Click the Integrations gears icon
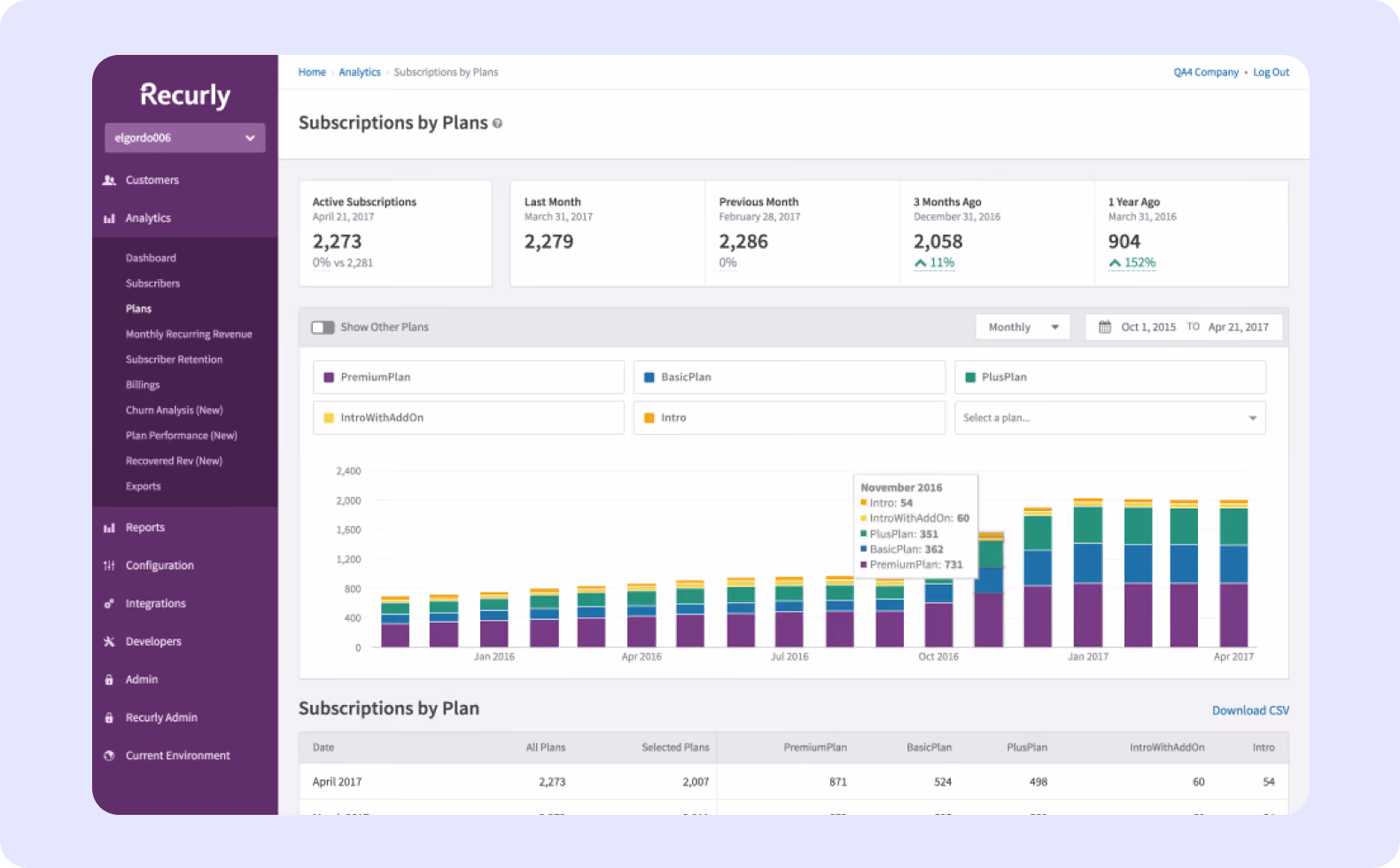1400x868 pixels. [x=109, y=603]
